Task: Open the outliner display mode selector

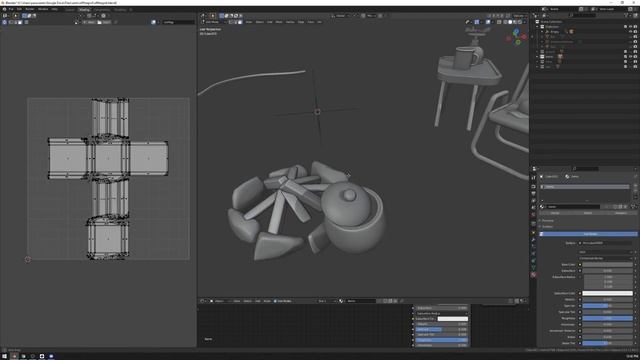Action: [x=544, y=15]
